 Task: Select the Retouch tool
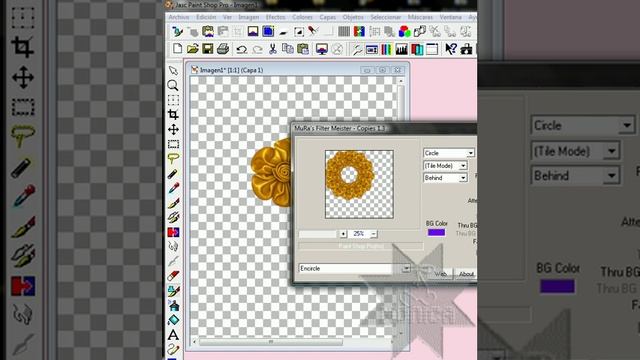coord(173,247)
